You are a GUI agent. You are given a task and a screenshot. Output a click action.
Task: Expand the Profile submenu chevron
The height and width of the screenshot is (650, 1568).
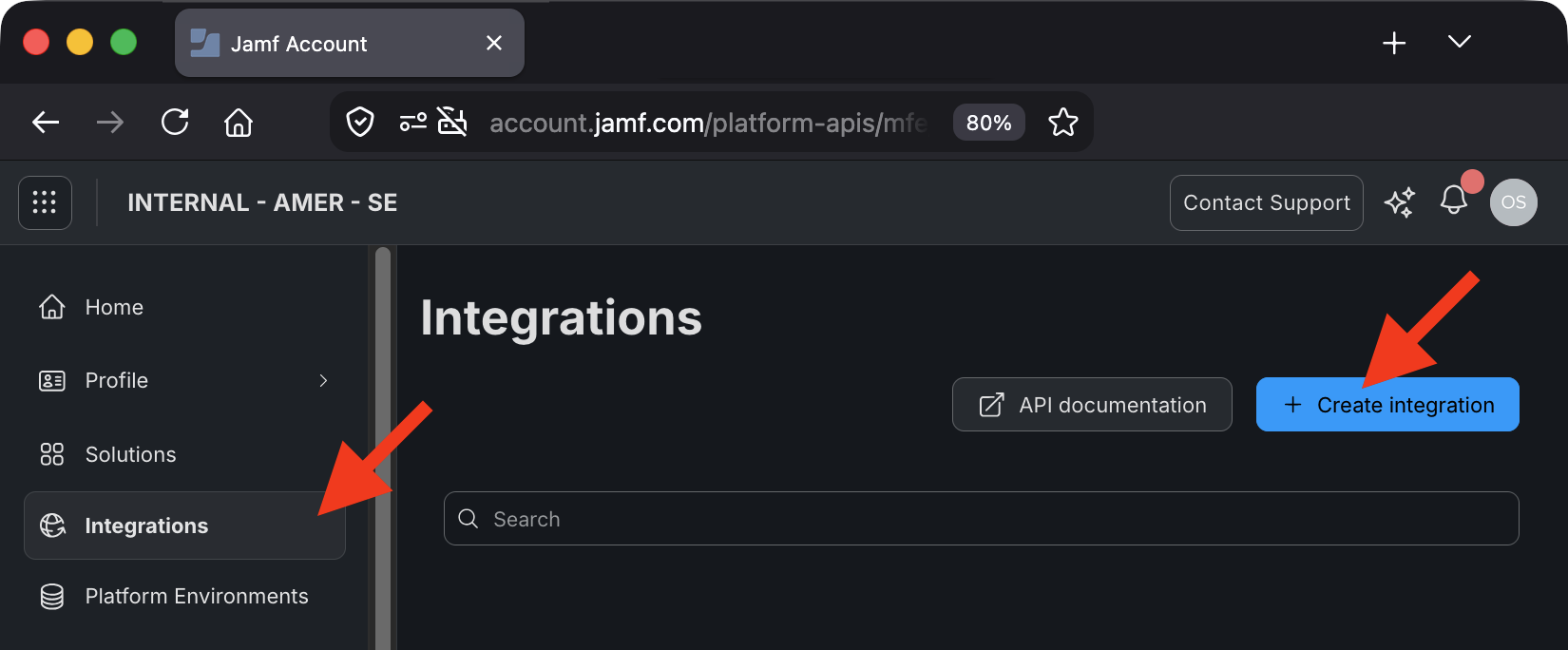point(323,380)
